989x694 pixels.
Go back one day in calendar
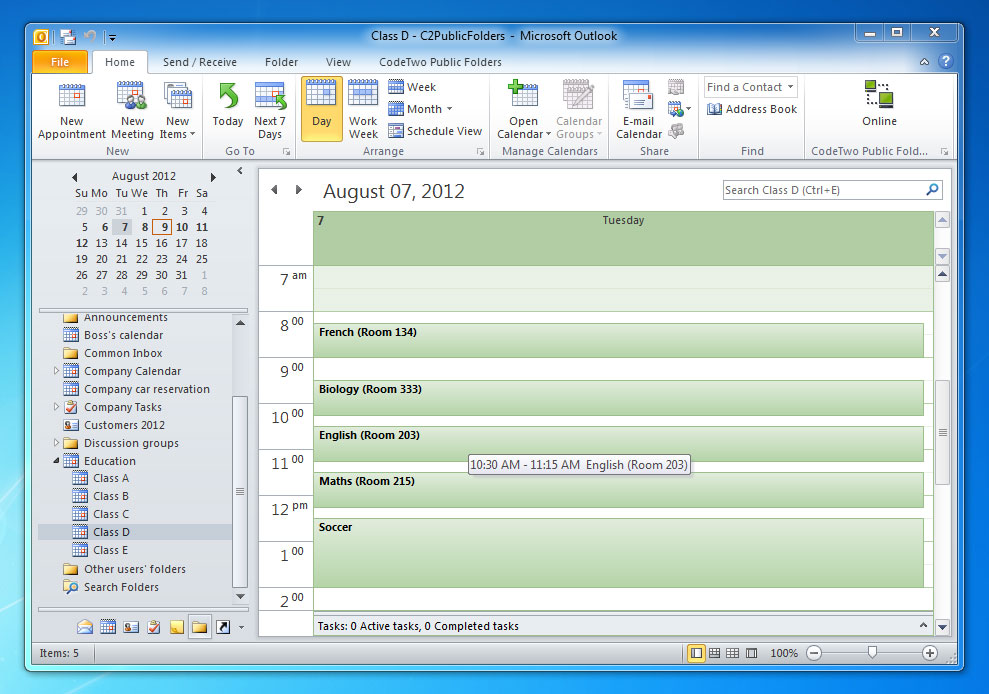(274, 189)
